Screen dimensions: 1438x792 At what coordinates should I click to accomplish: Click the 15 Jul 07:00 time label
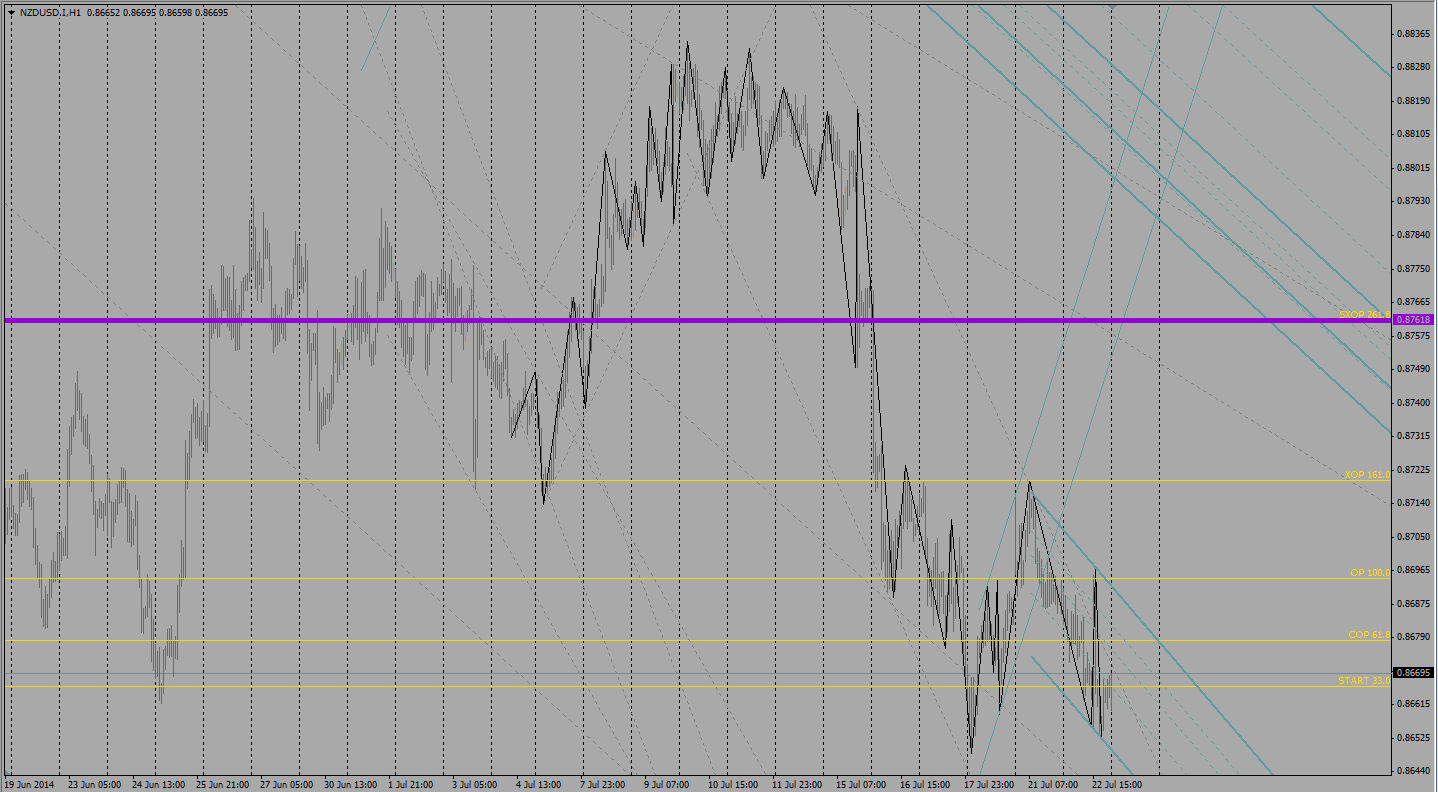pos(862,785)
